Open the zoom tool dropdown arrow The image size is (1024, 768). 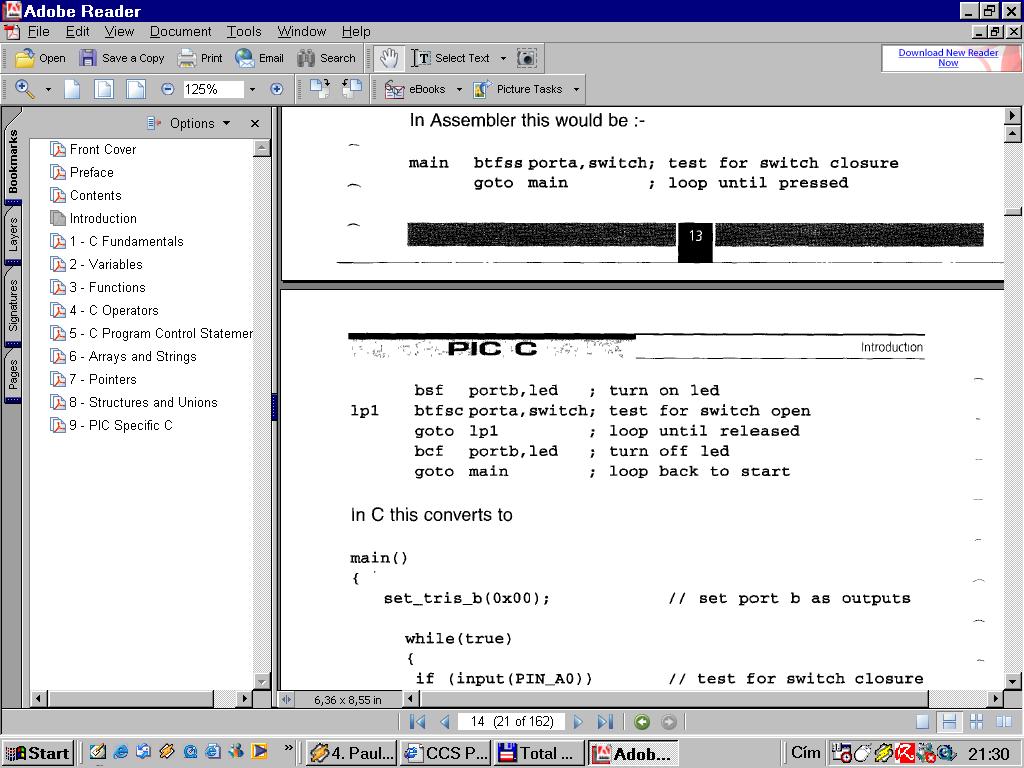click(48, 89)
